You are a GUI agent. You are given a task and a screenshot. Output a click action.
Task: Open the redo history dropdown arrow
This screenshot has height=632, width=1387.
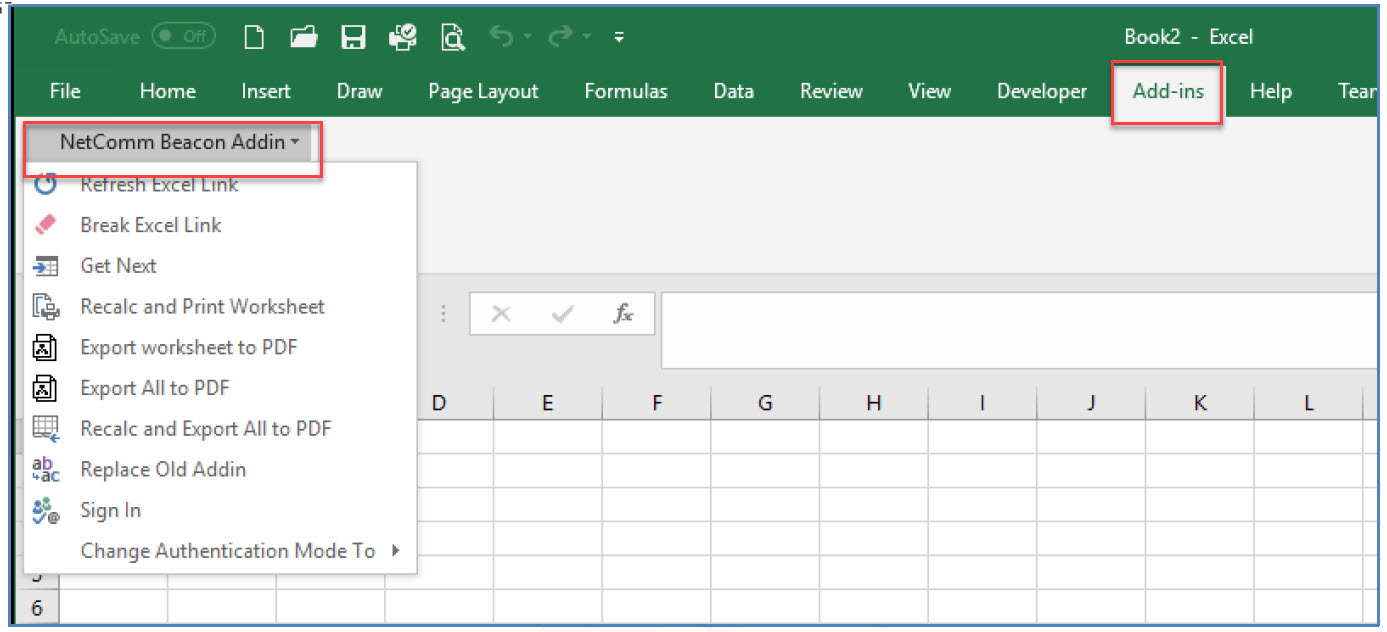tap(586, 38)
